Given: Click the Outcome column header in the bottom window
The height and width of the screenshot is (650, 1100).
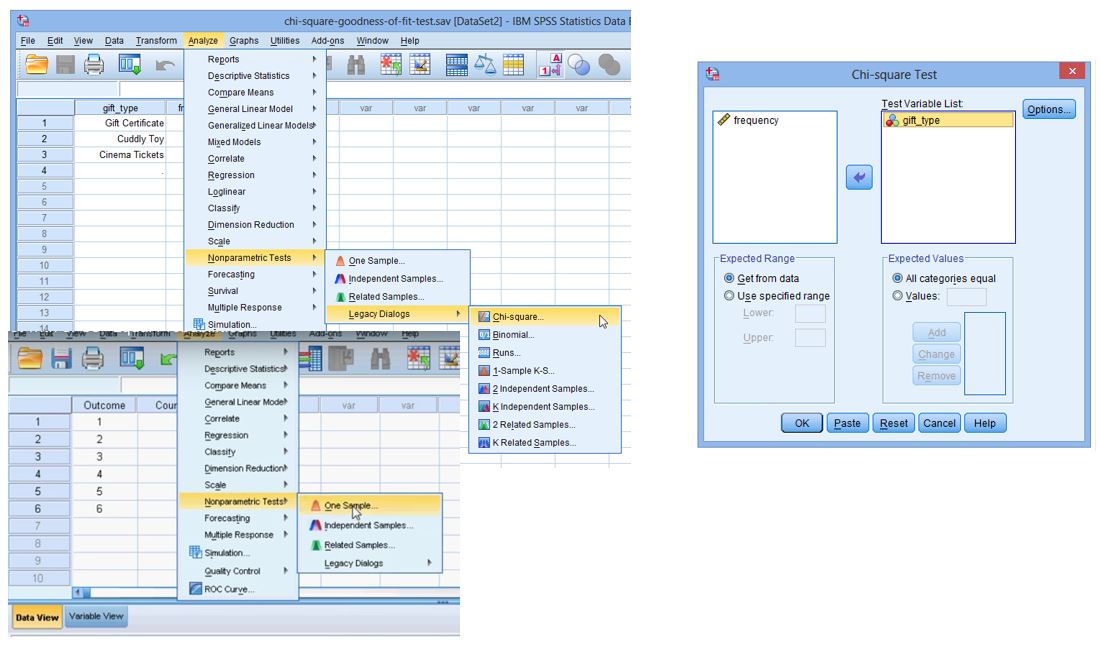Looking at the screenshot, I should [x=104, y=405].
